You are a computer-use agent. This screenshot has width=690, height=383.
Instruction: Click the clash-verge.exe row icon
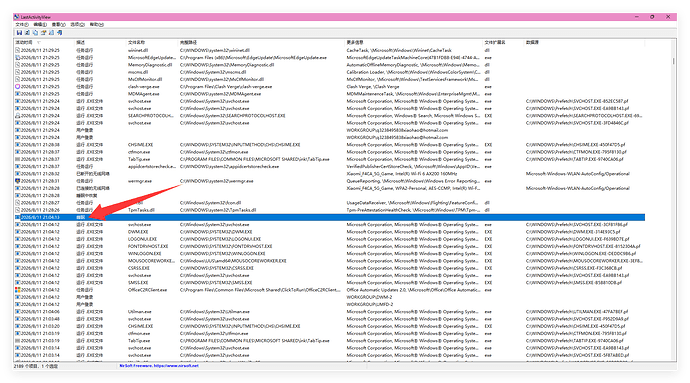[x=18, y=87]
